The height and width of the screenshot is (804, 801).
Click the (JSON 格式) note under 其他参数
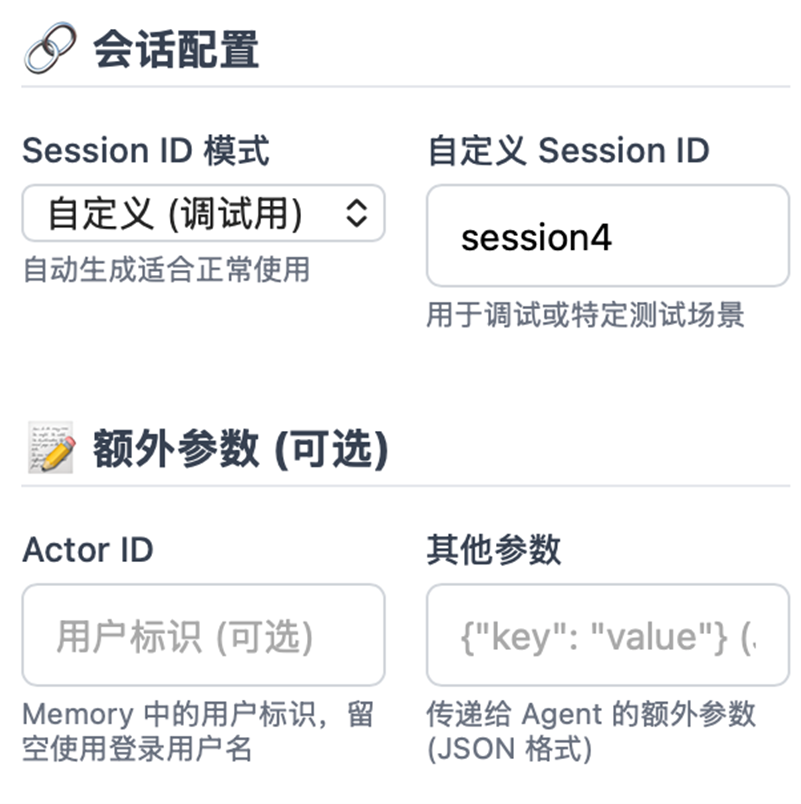(x=509, y=748)
